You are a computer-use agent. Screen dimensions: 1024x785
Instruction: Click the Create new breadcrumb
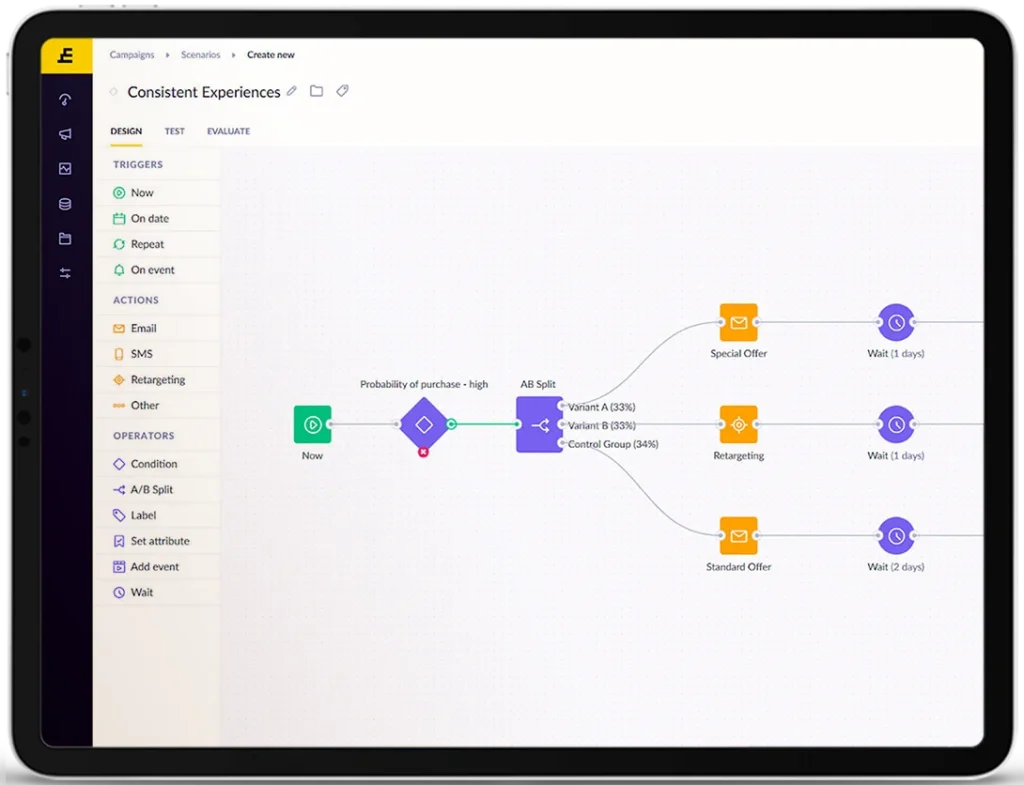pos(270,55)
